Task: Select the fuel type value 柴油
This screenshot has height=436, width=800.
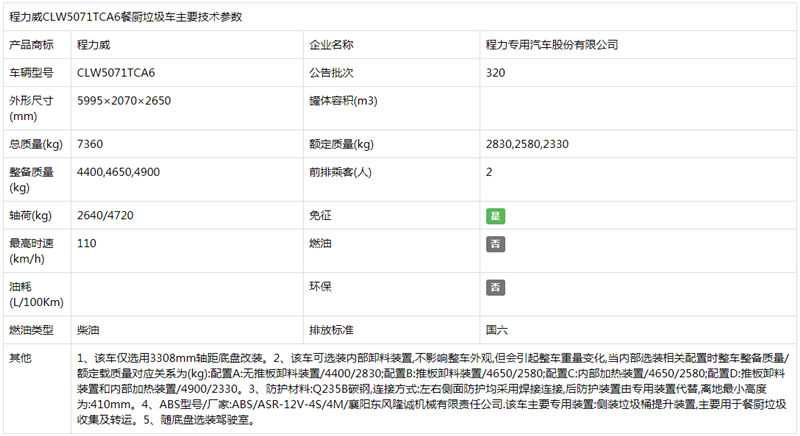Action: point(88,329)
